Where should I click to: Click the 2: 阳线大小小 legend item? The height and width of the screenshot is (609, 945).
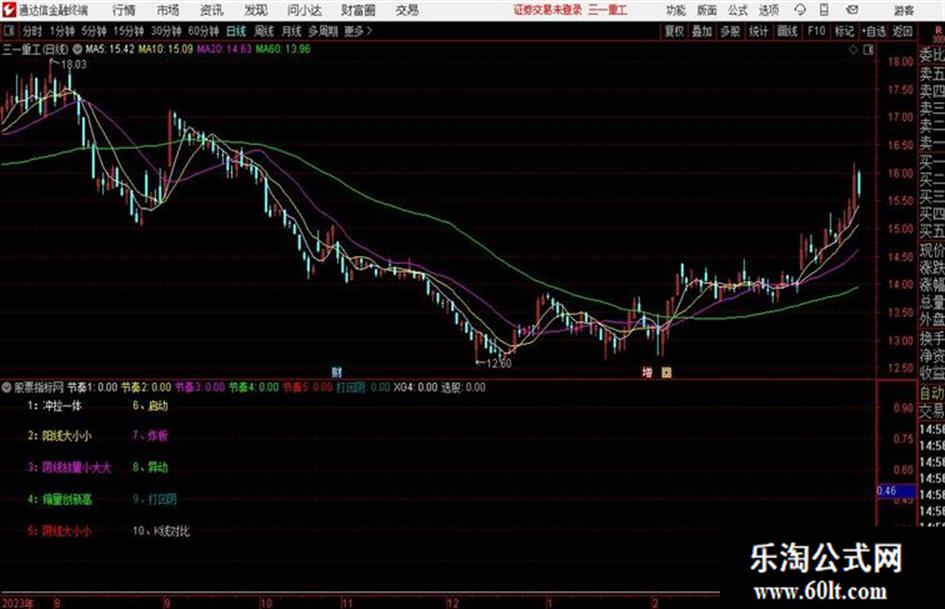click(59, 435)
